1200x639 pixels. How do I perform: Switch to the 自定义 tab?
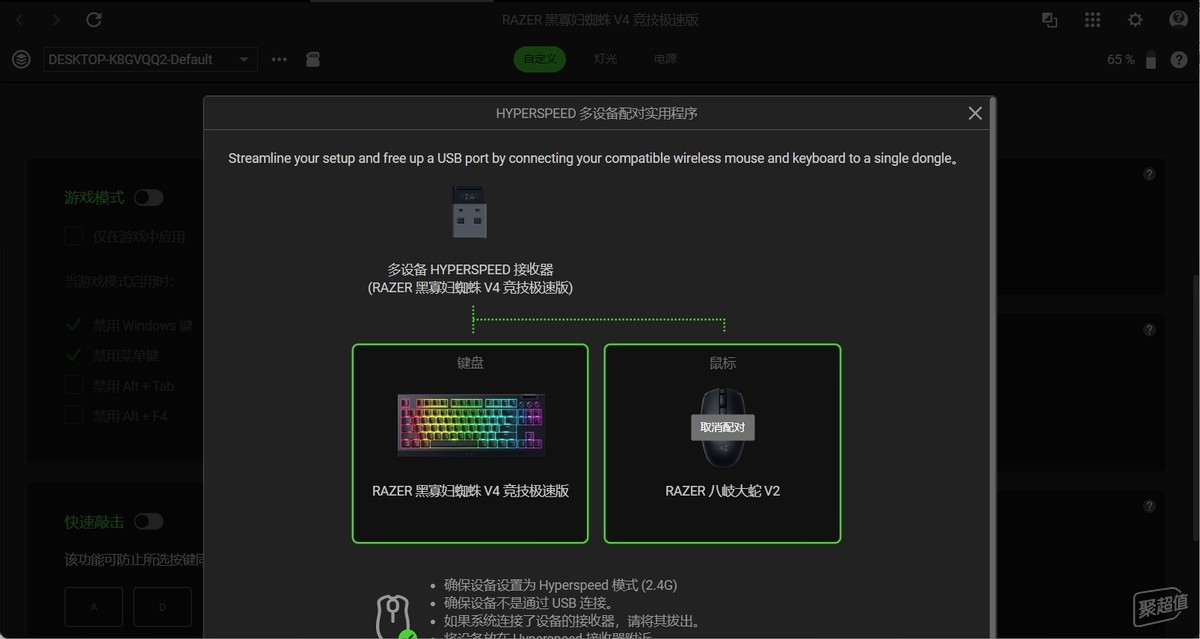point(540,59)
